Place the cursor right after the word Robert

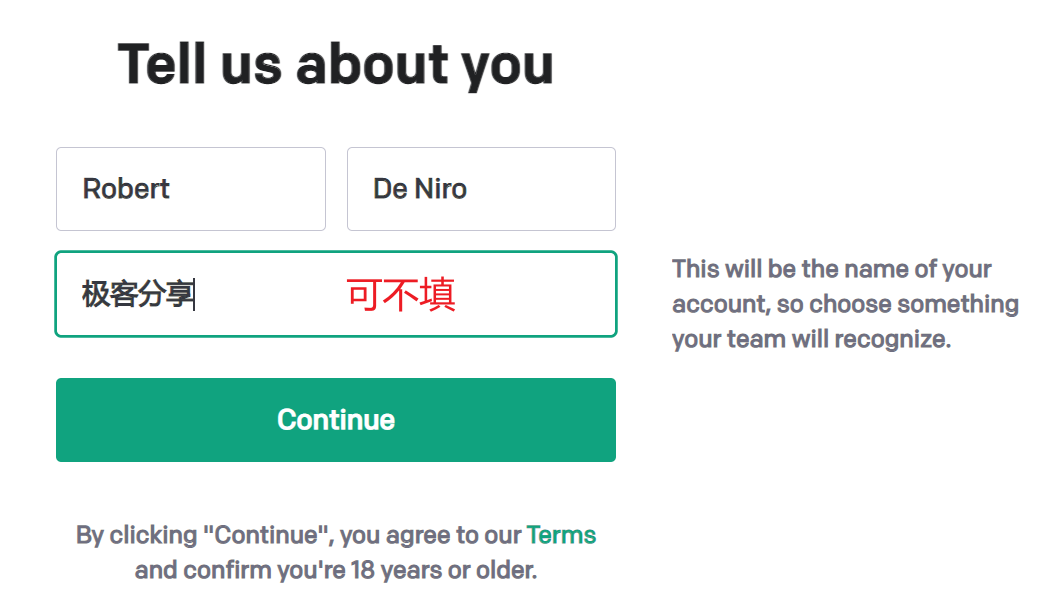pyautogui.click(x=172, y=189)
